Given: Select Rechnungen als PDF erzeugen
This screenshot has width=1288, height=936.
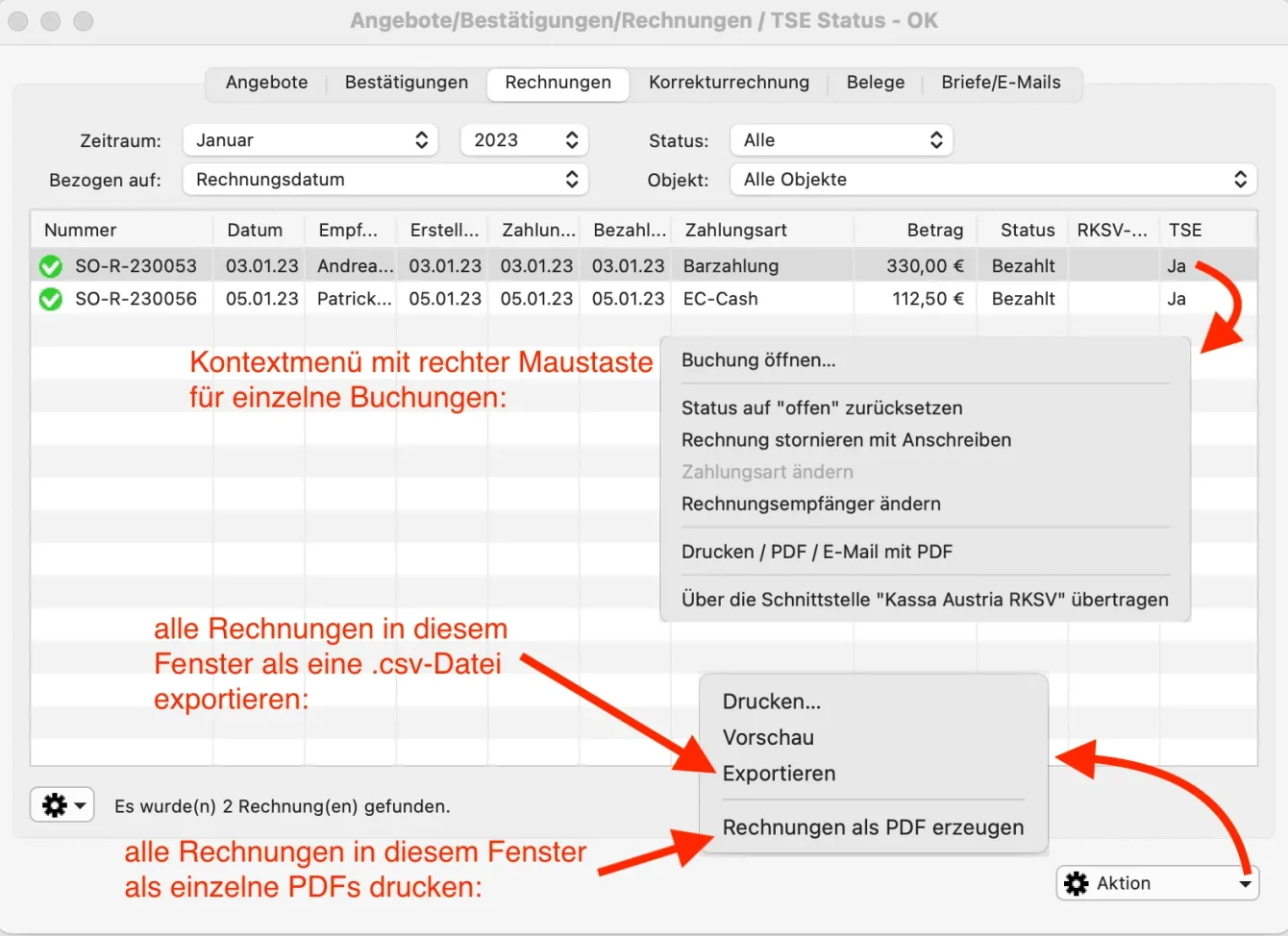Looking at the screenshot, I should coord(873,827).
